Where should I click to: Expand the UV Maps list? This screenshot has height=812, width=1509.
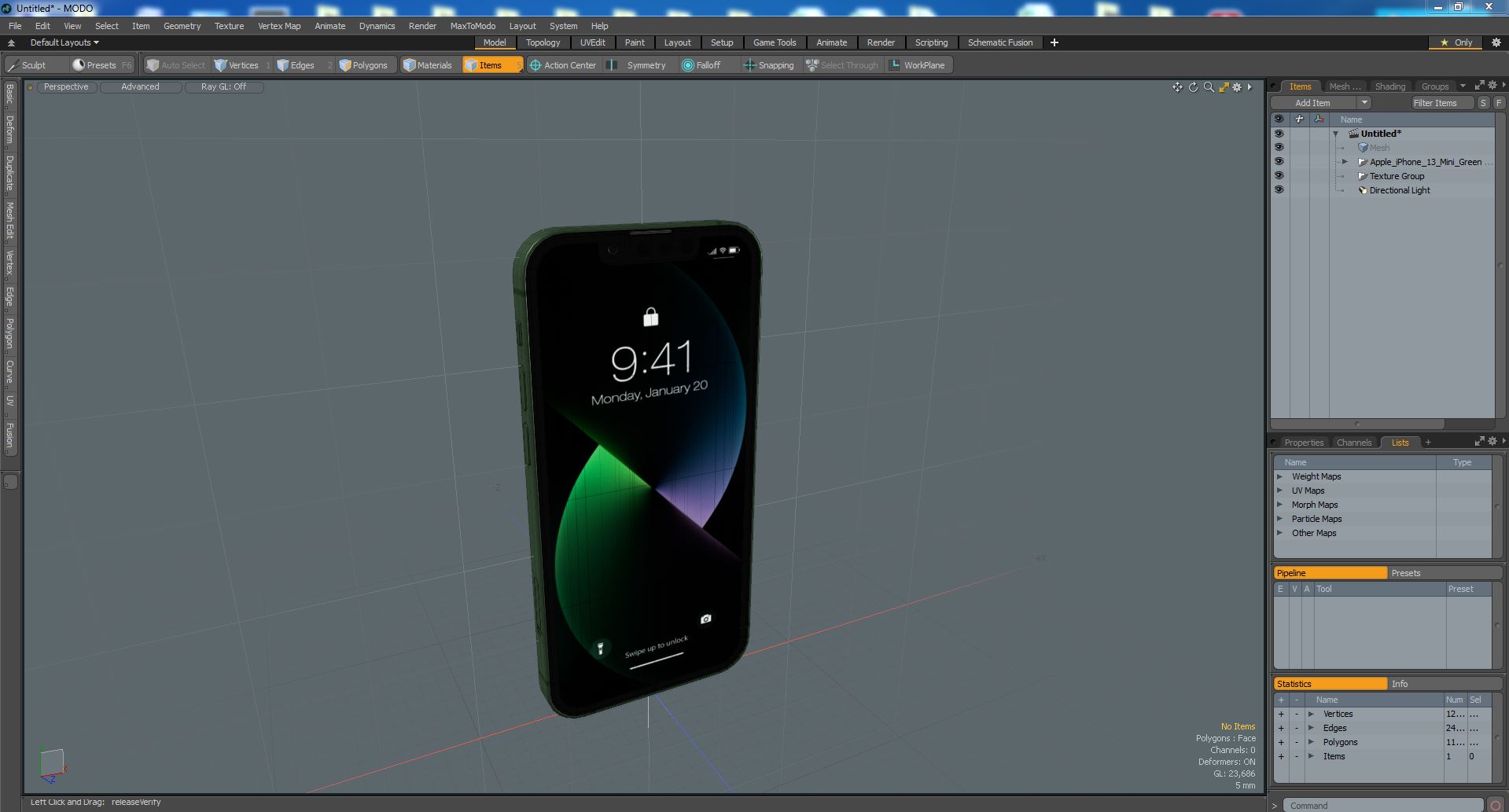(x=1279, y=491)
